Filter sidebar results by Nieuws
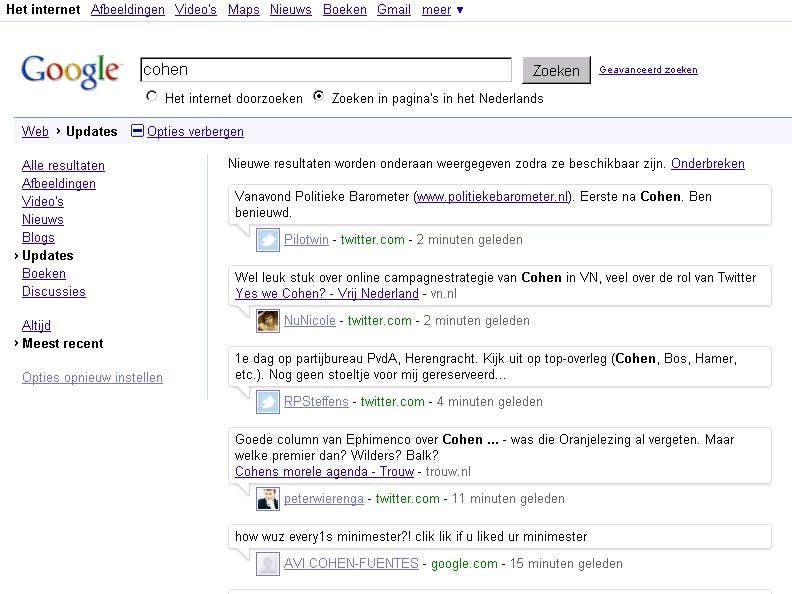 [x=43, y=220]
